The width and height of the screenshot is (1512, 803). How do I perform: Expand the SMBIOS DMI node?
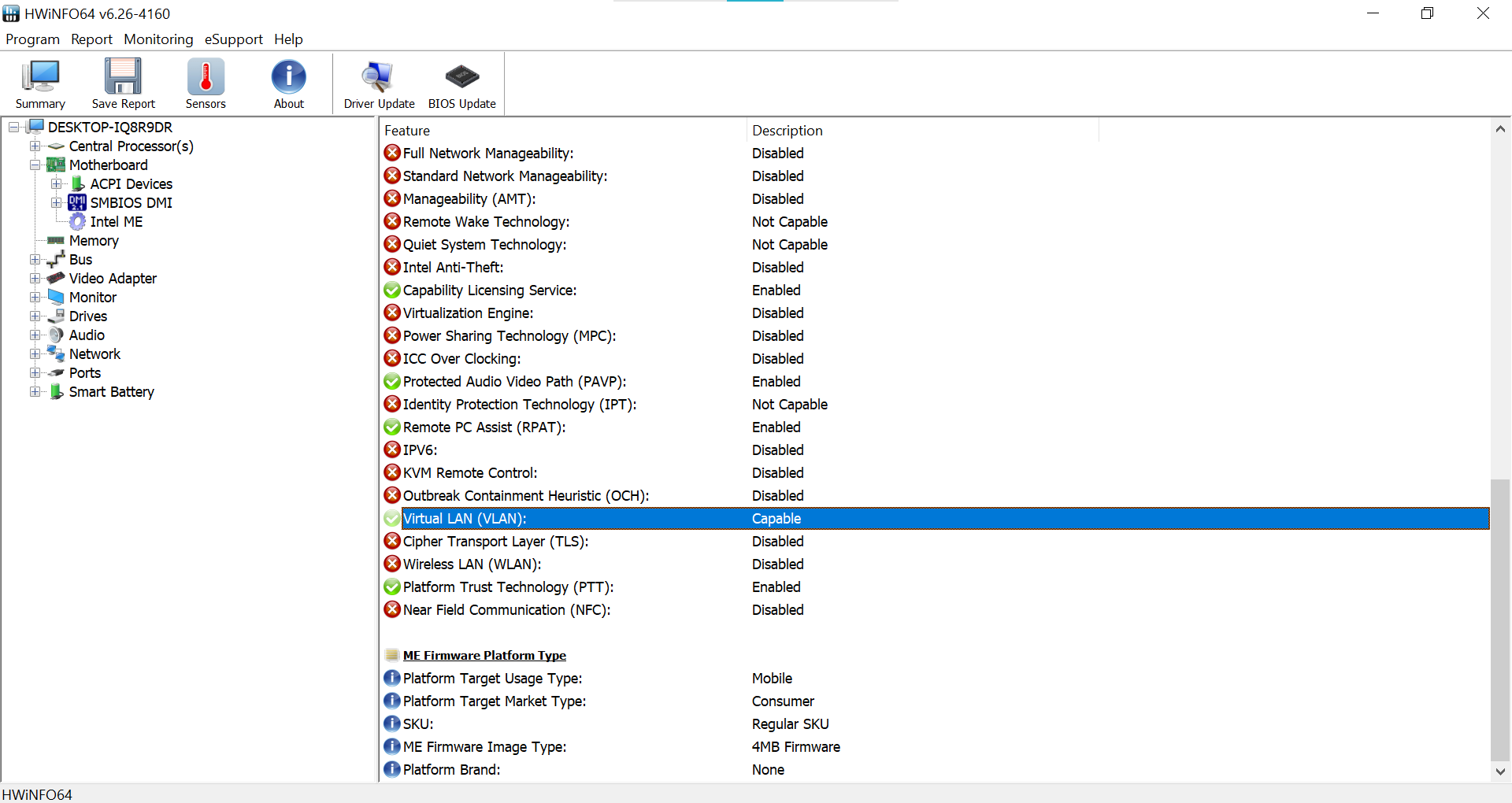coord(56,202)
